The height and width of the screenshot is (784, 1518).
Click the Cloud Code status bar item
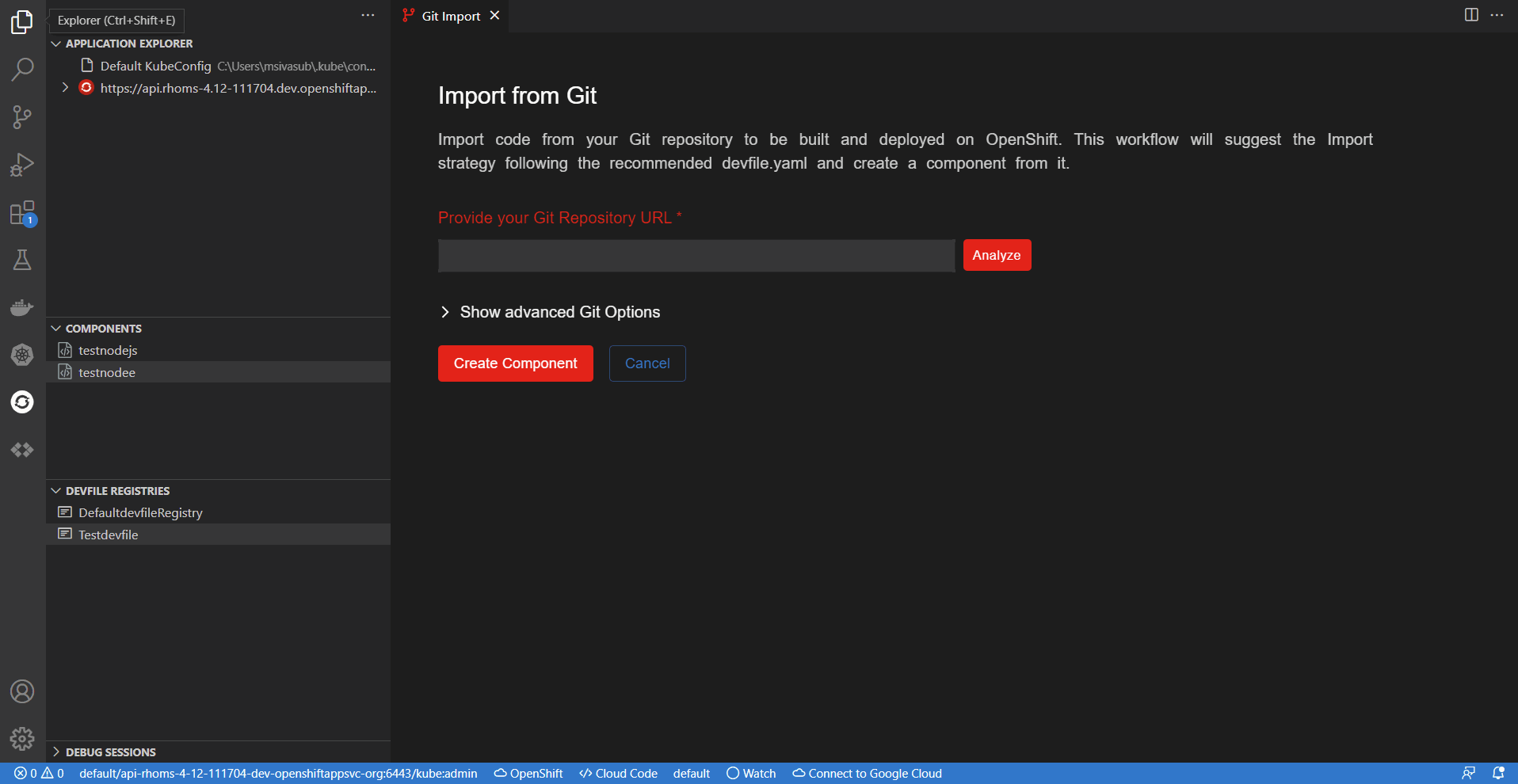coord(618,774)
